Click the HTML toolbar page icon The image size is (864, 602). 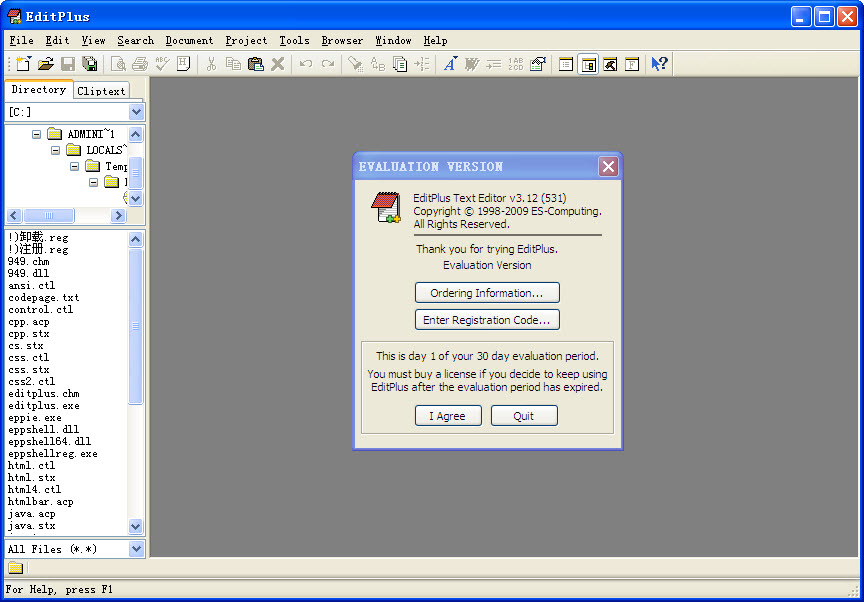click(x=184, y=64)
